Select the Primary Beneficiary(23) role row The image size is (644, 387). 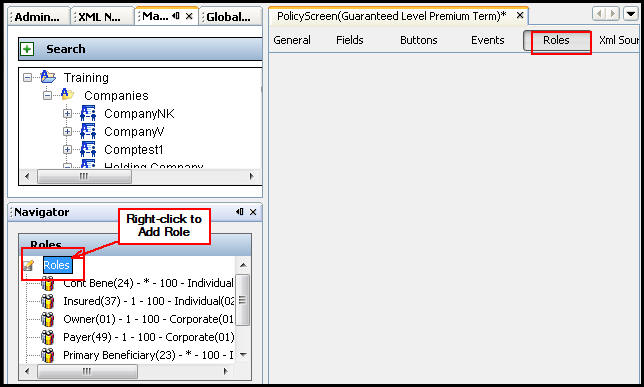148,355
